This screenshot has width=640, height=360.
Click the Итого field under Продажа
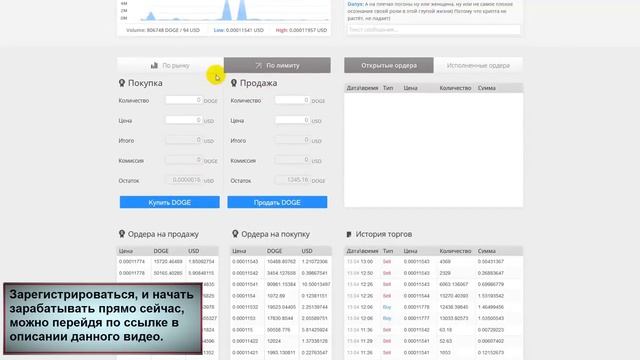(293, 140)
